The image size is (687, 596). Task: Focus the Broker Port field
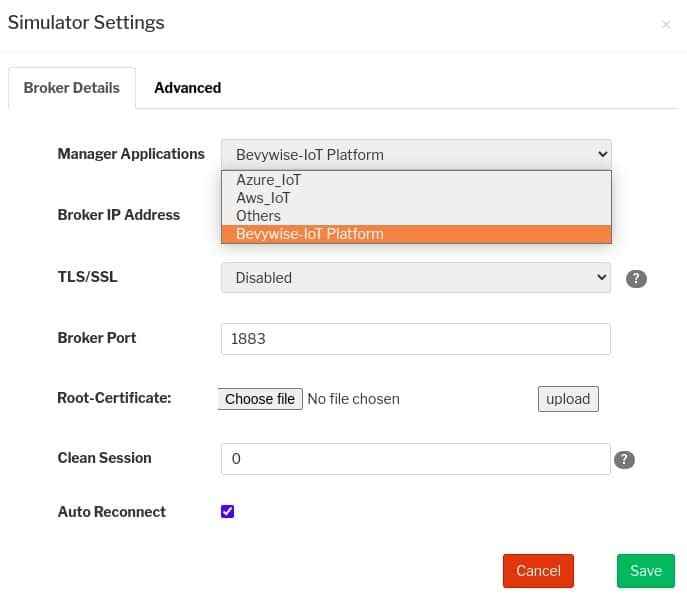(415, 339)
